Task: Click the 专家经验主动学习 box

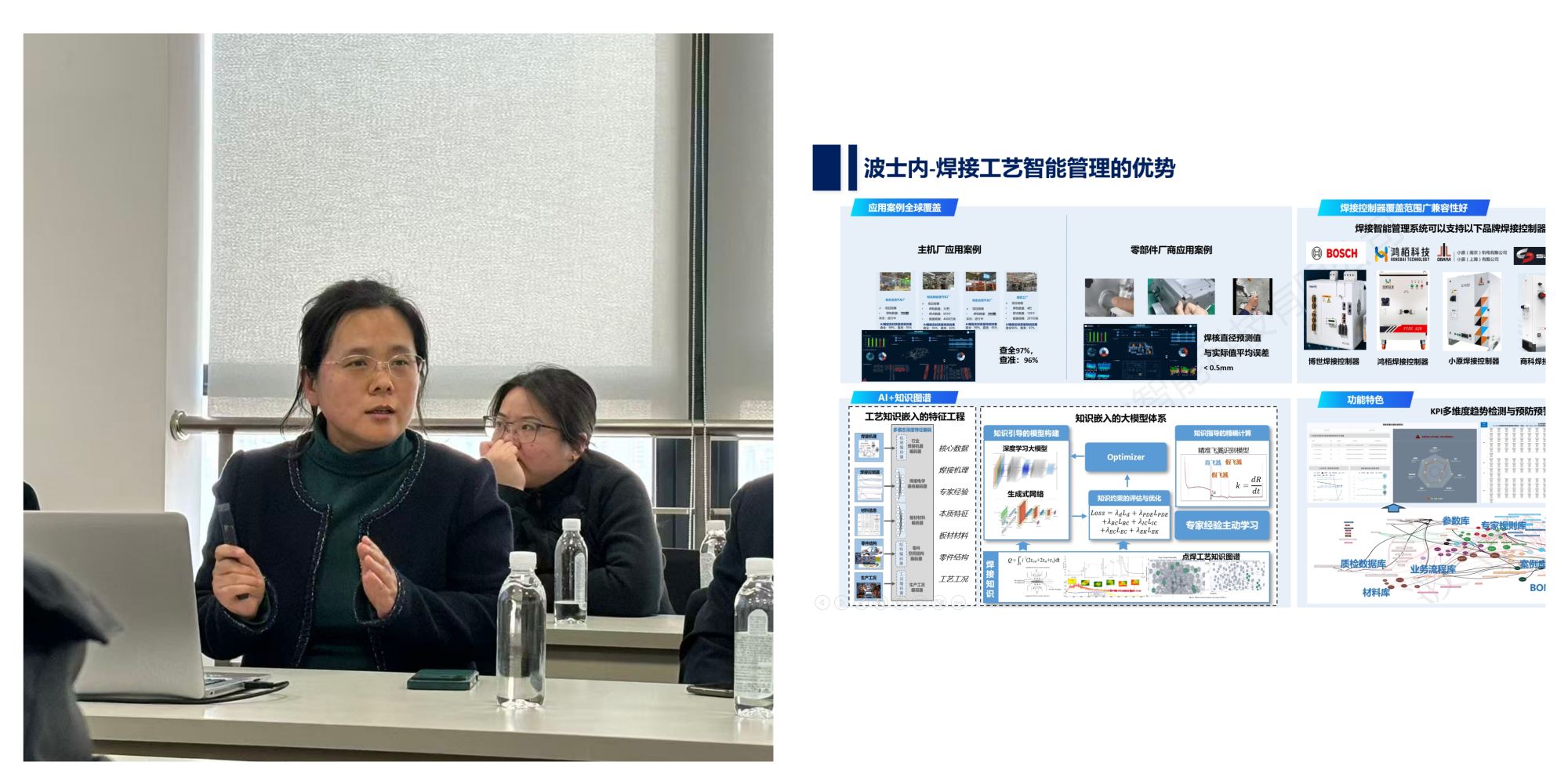Action: point(1221,525)
